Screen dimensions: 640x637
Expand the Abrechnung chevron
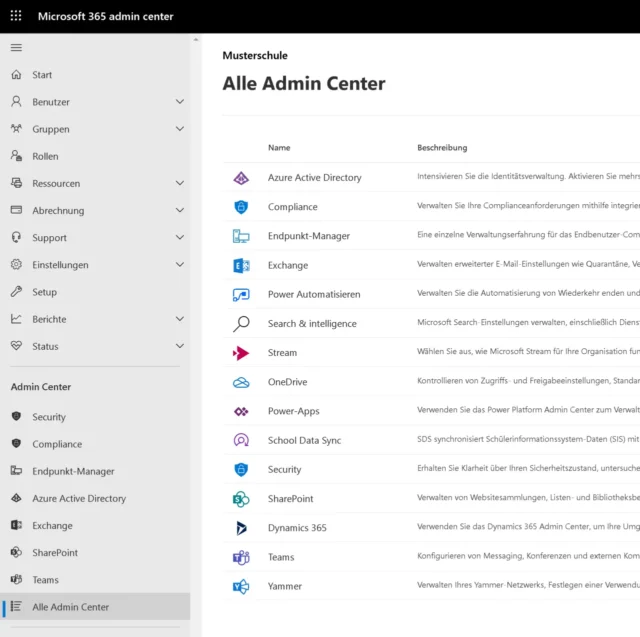(x=180, y=211)
